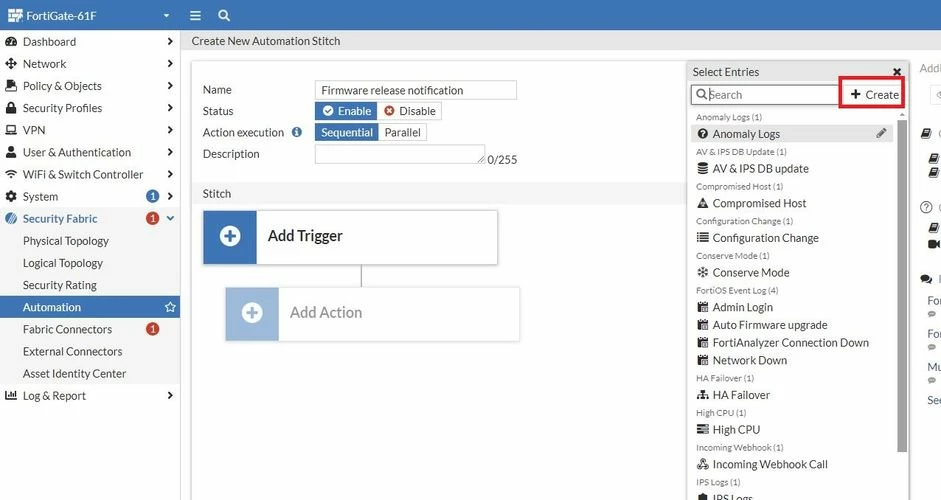Screen dimensions: 941x500
Task: Close the Select Entries panel
Action: (x=897, y=72)
